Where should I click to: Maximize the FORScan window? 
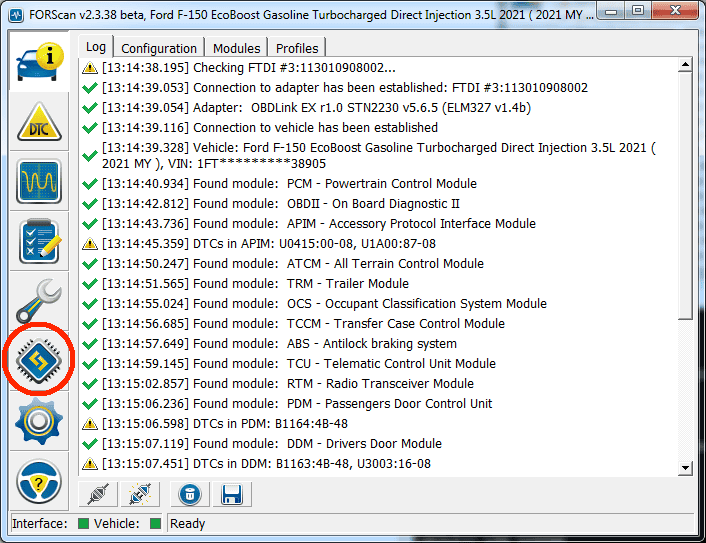(638, 11)
